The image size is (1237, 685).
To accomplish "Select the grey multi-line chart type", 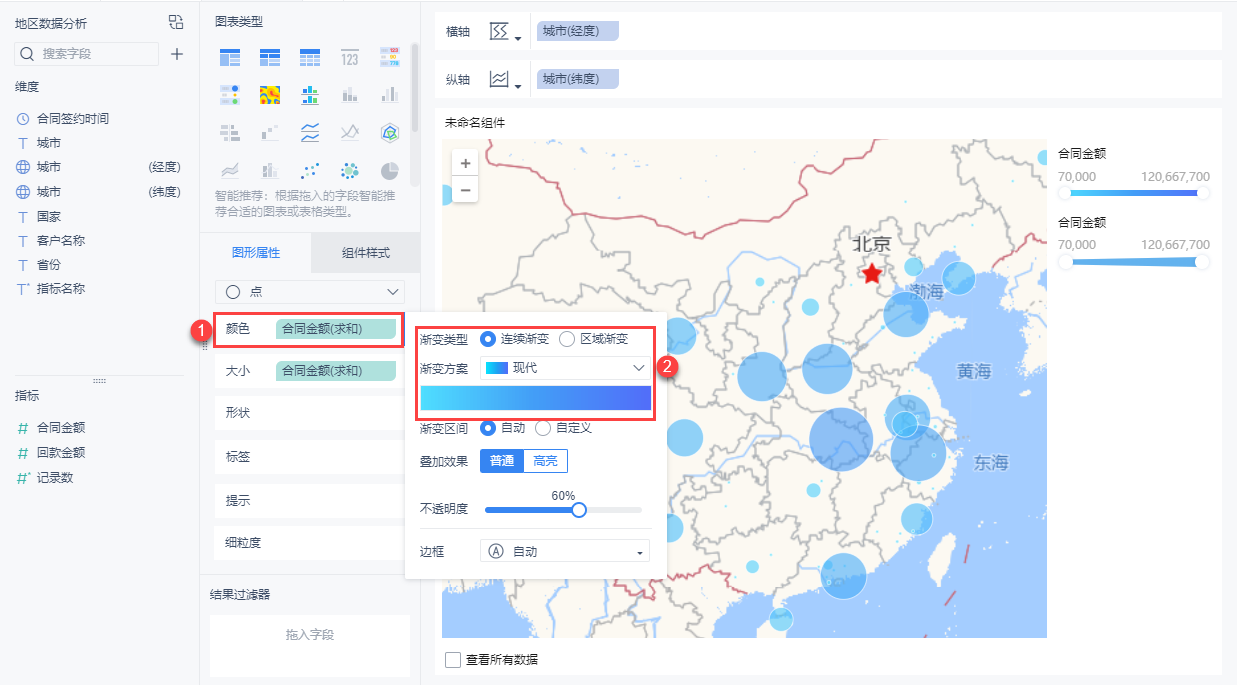I will click(x=350, y=132).
